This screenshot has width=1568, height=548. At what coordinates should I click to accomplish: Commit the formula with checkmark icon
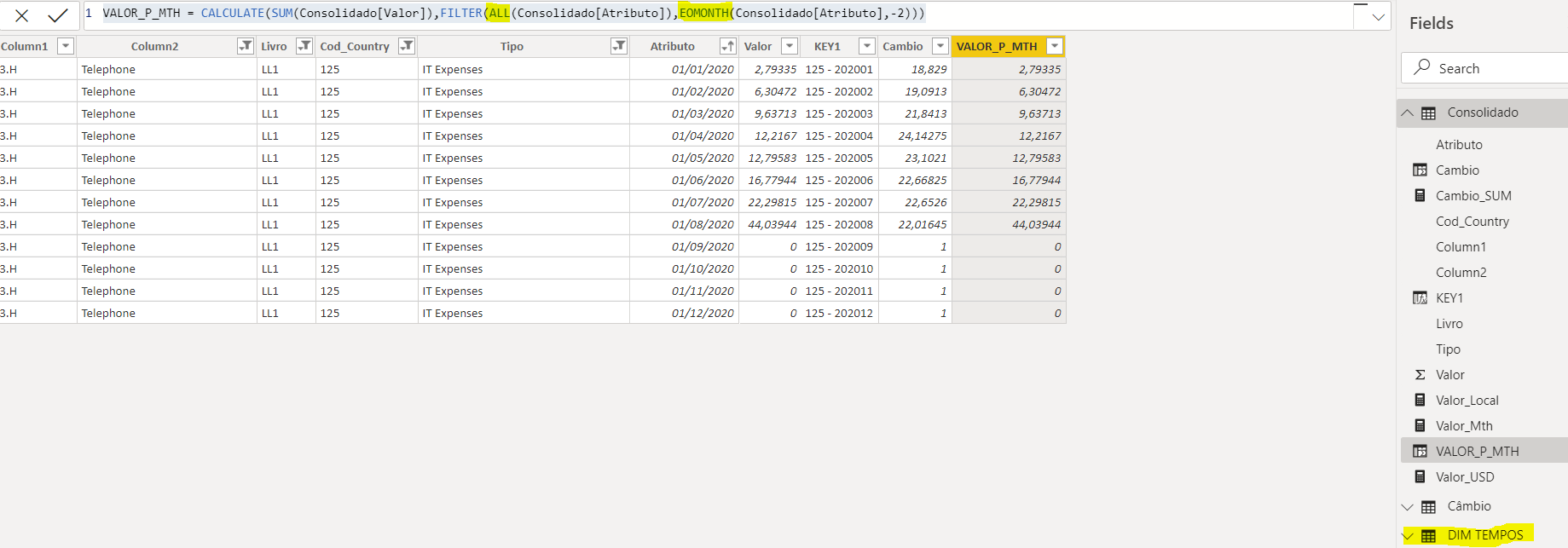pos(58,15)
